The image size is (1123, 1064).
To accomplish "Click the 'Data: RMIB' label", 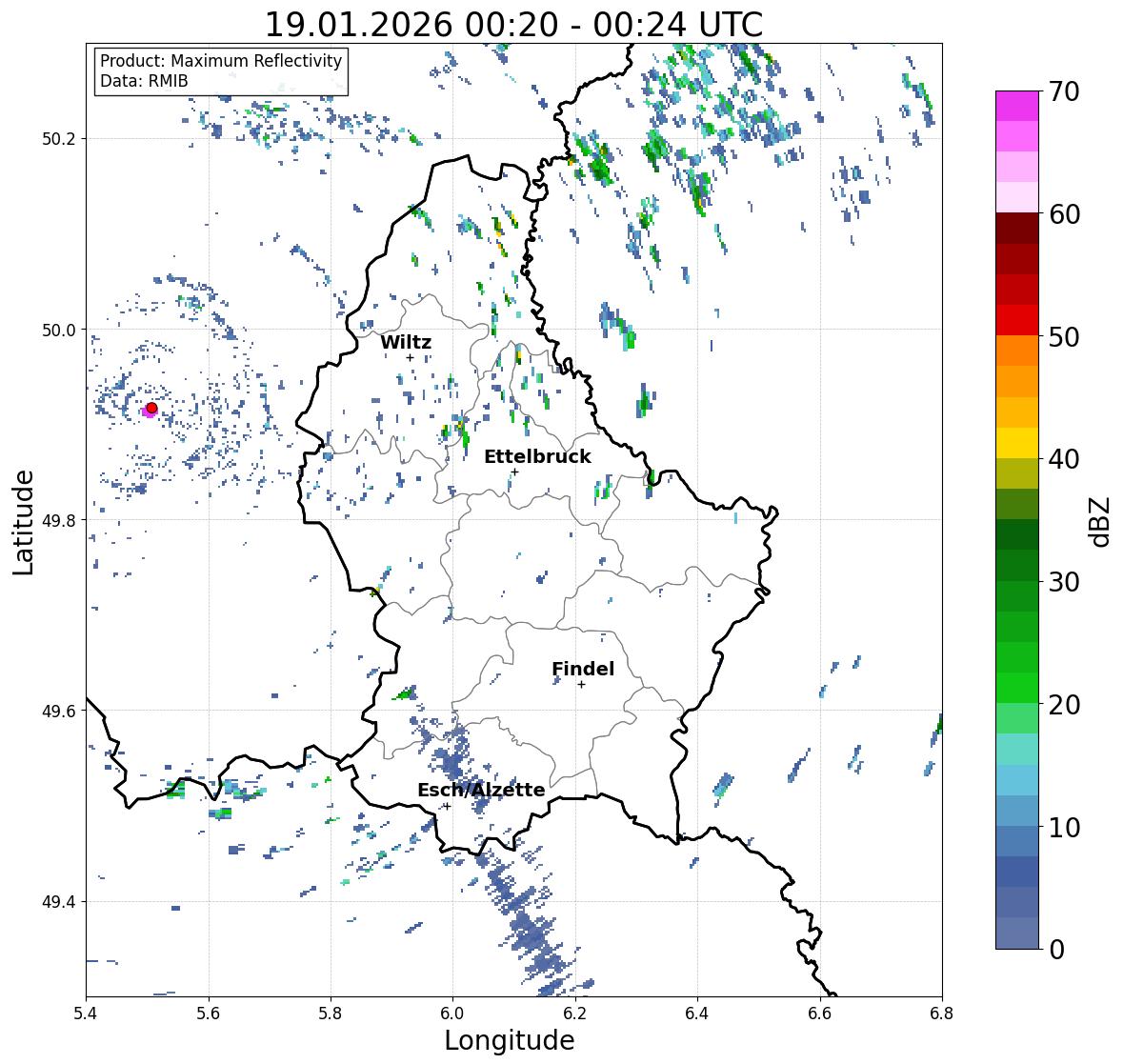I will (x=144, y=81).
